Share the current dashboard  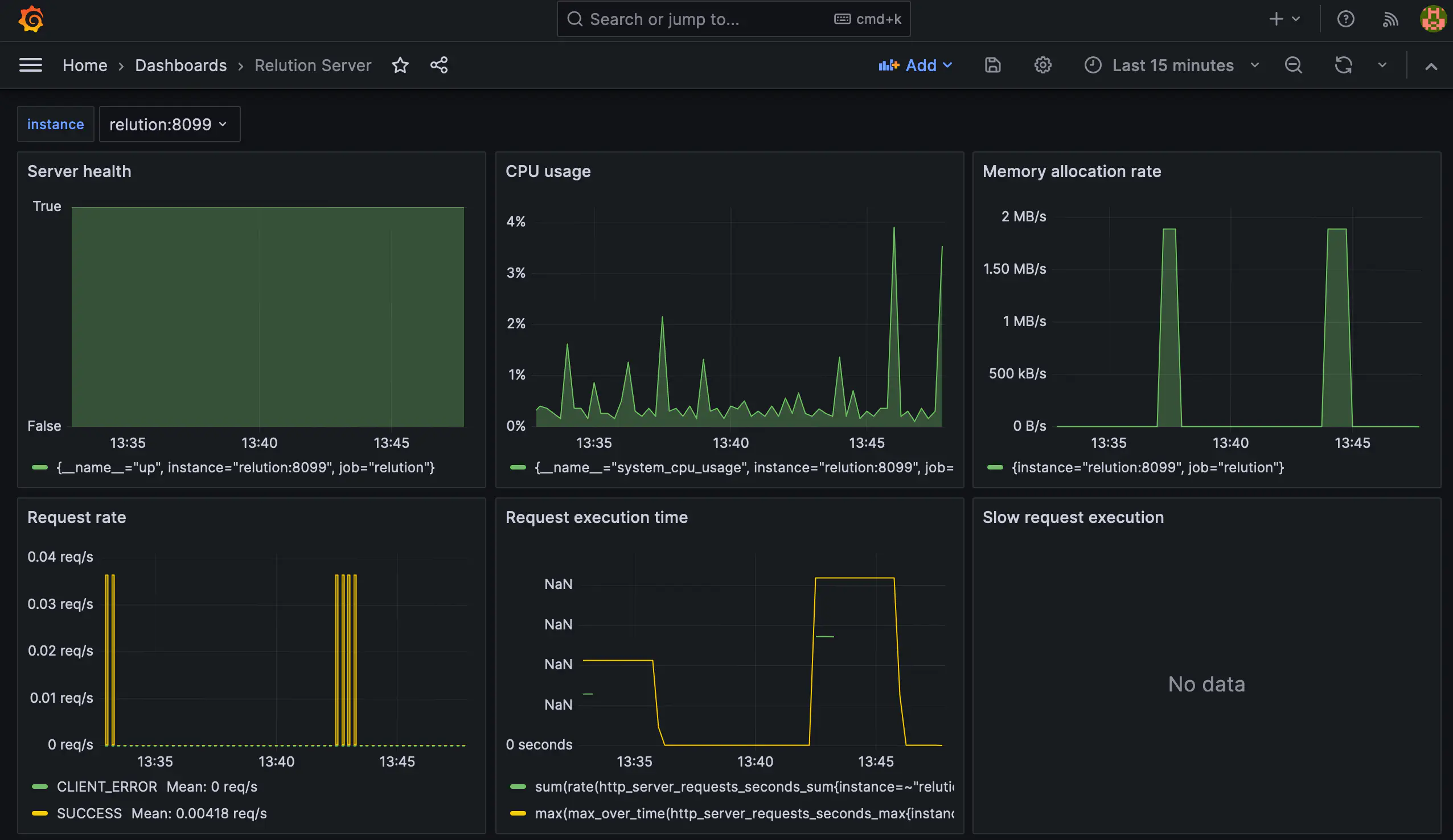click(439, 65)
